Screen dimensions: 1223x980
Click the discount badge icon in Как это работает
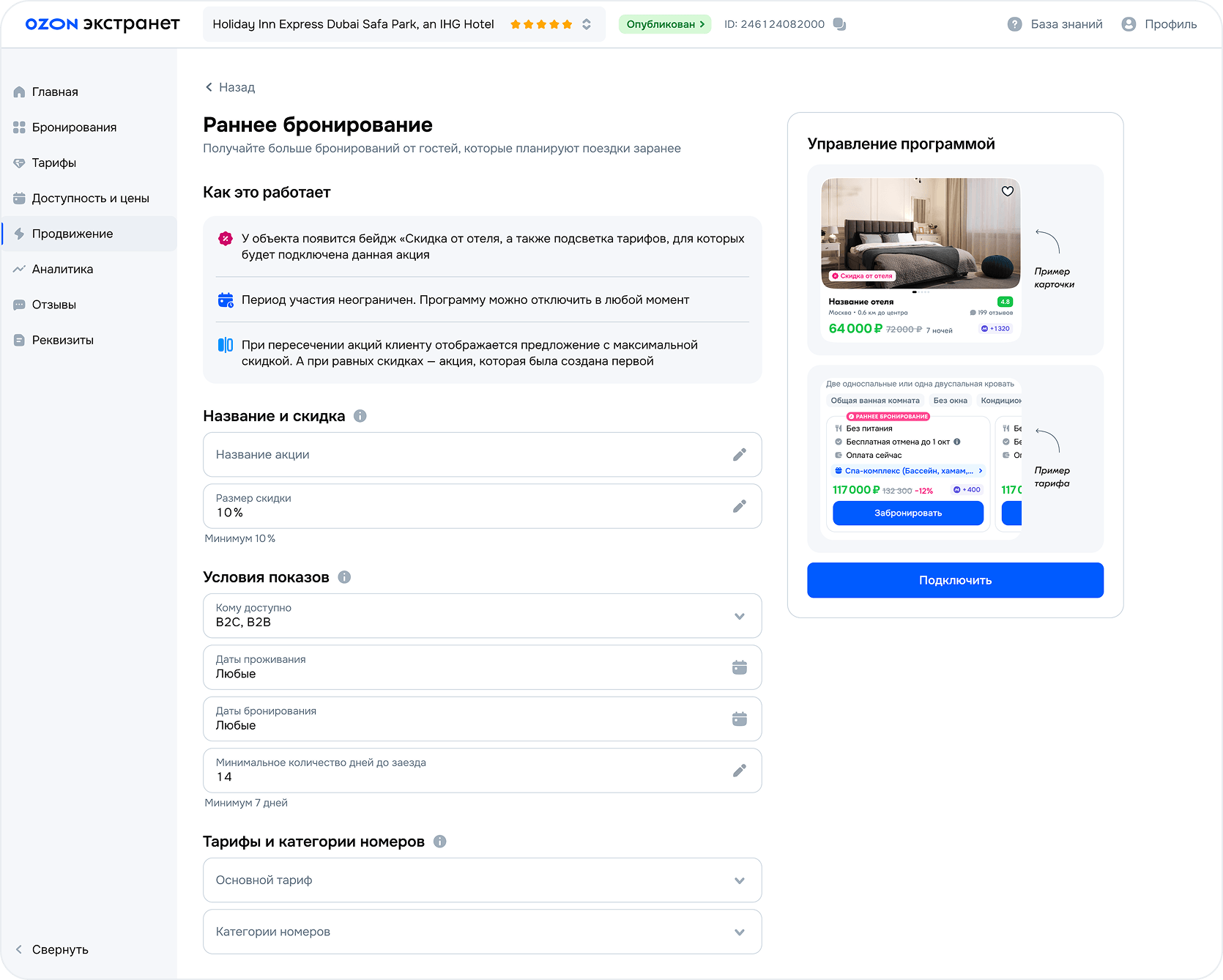click(226, 239)
